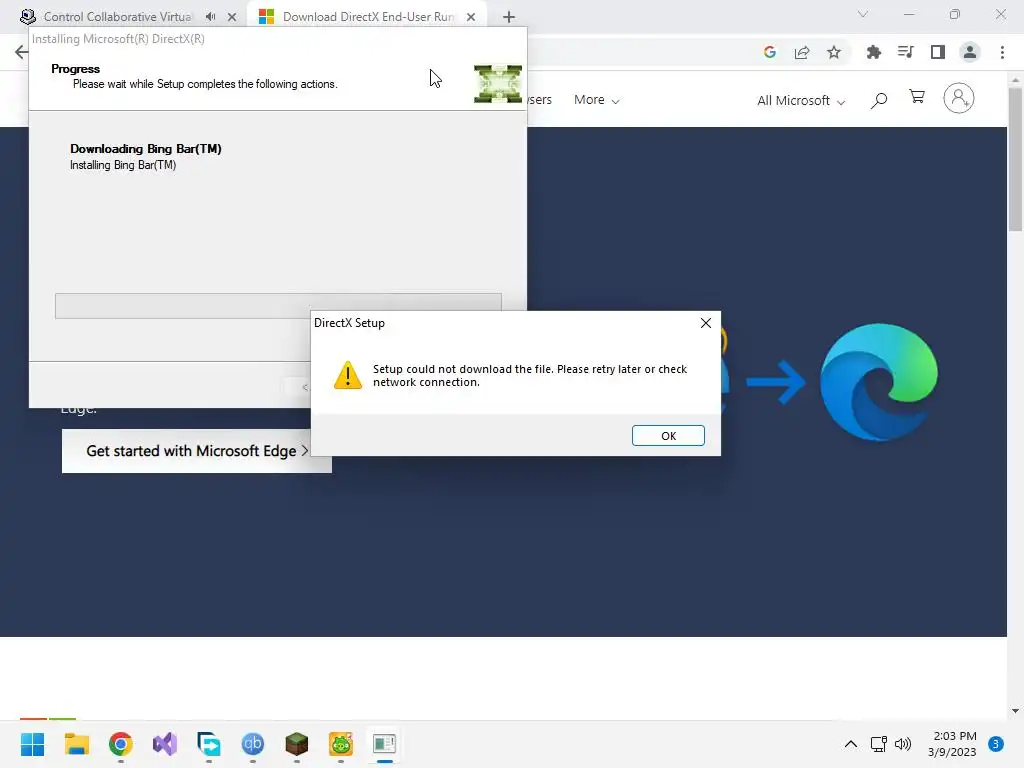Click the Downloading Bing Bar(TM) text
Image resolution: width=1024 pixels, height=768 pixels.
point(146,149)
